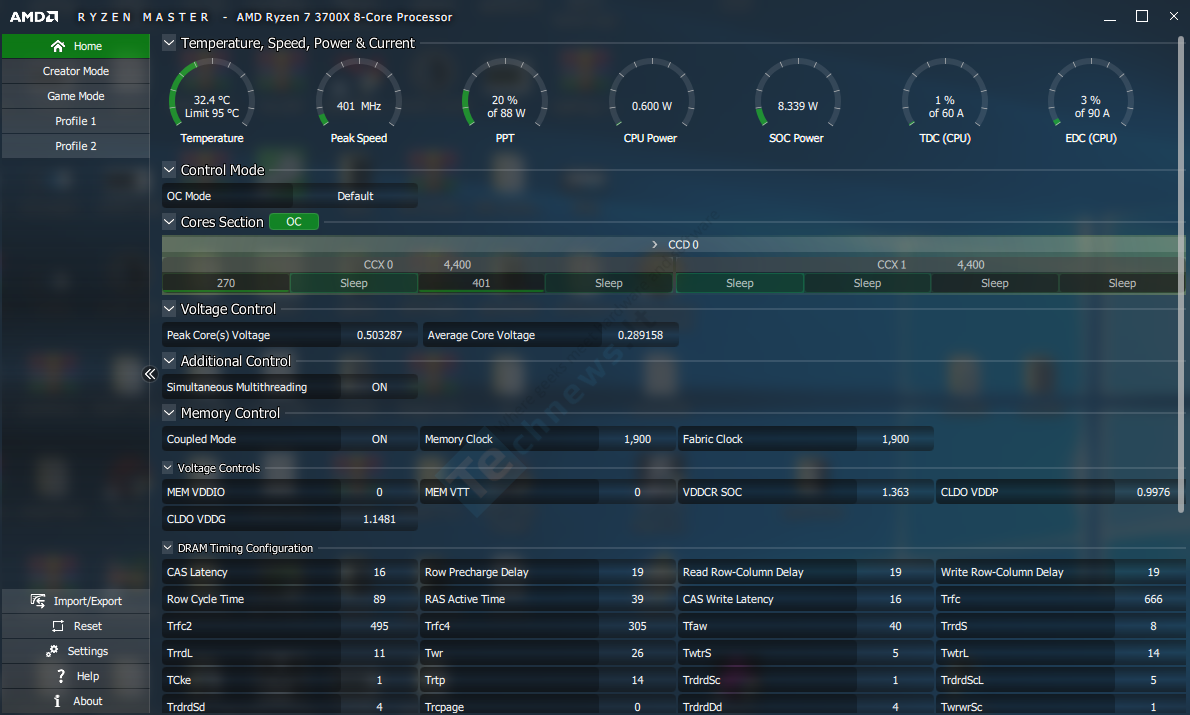1190x715 pixels.
Task: Expand the CCD 0 chevron
Action: pos(655,244)
